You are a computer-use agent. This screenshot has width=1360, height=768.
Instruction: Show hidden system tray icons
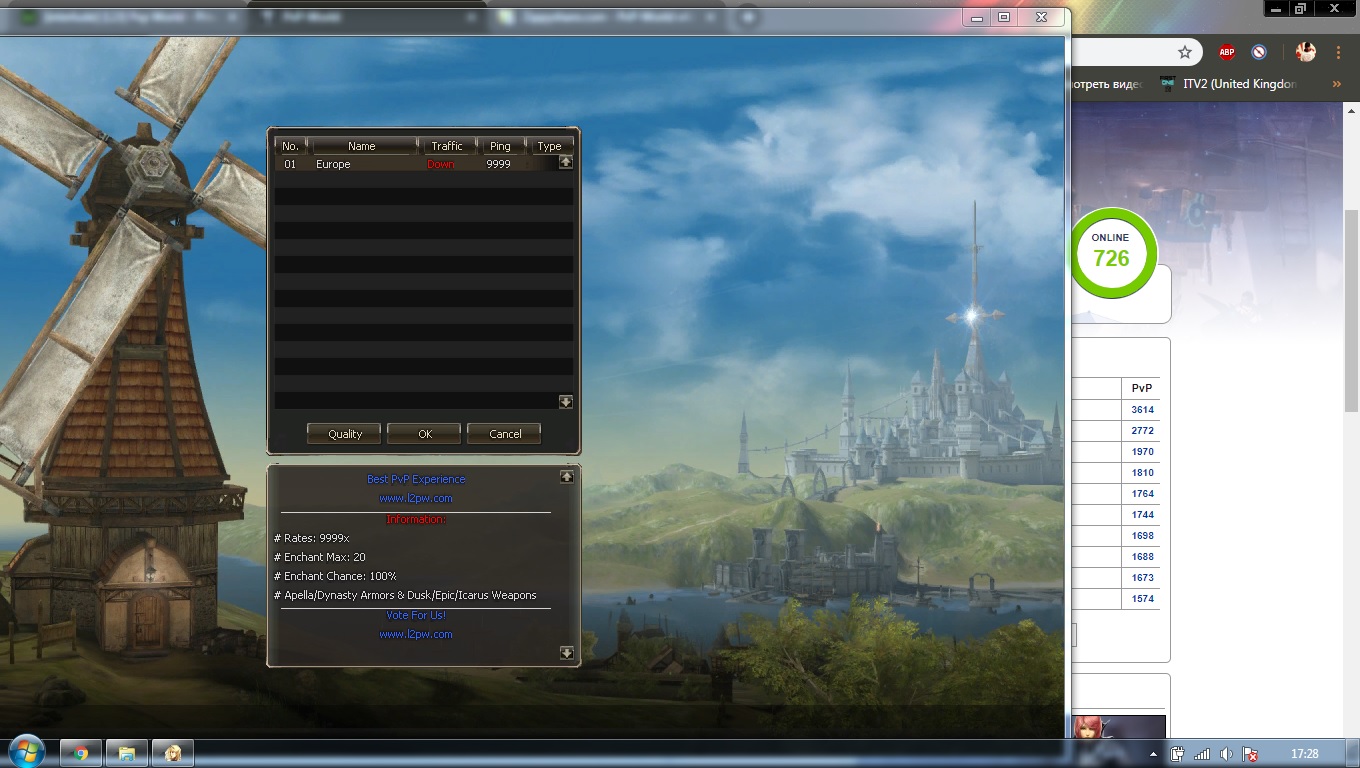pos(1154,754)
